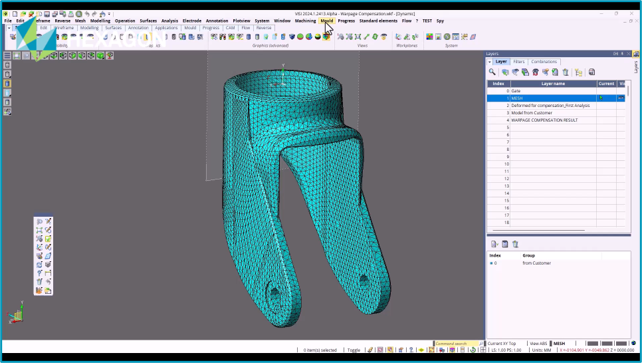Viewport: 642px width, 363px height.
Task: Open the Combinations tab in Layers panel
Action: click(x=544, y=61)
